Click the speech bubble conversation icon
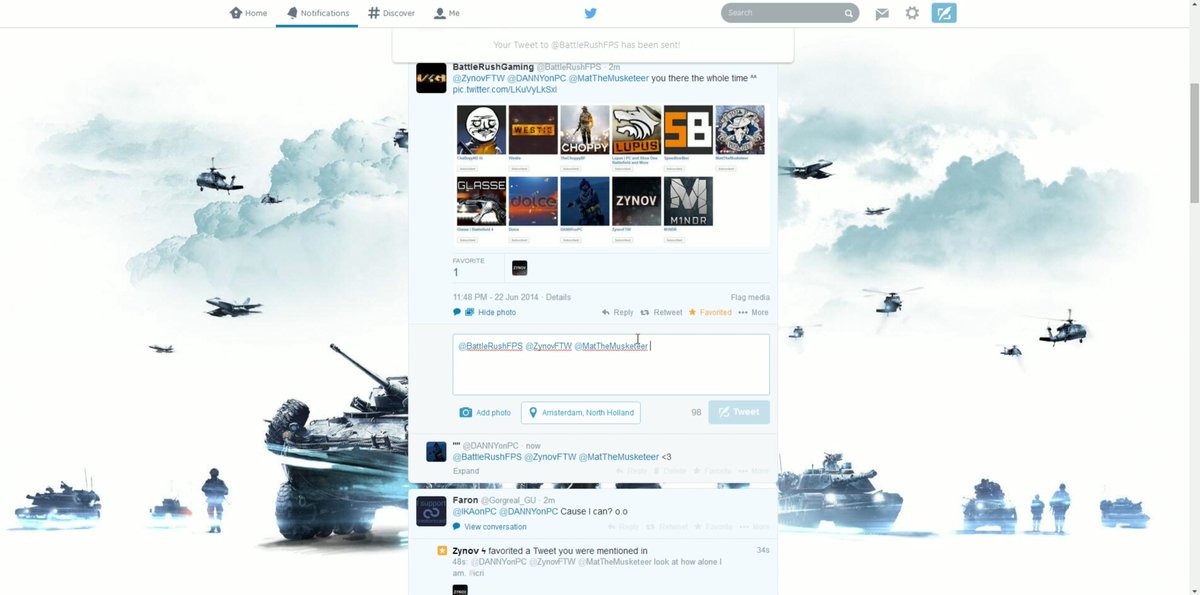The image size is (1200, 595). pyautogui.click(x=457, y=312)
